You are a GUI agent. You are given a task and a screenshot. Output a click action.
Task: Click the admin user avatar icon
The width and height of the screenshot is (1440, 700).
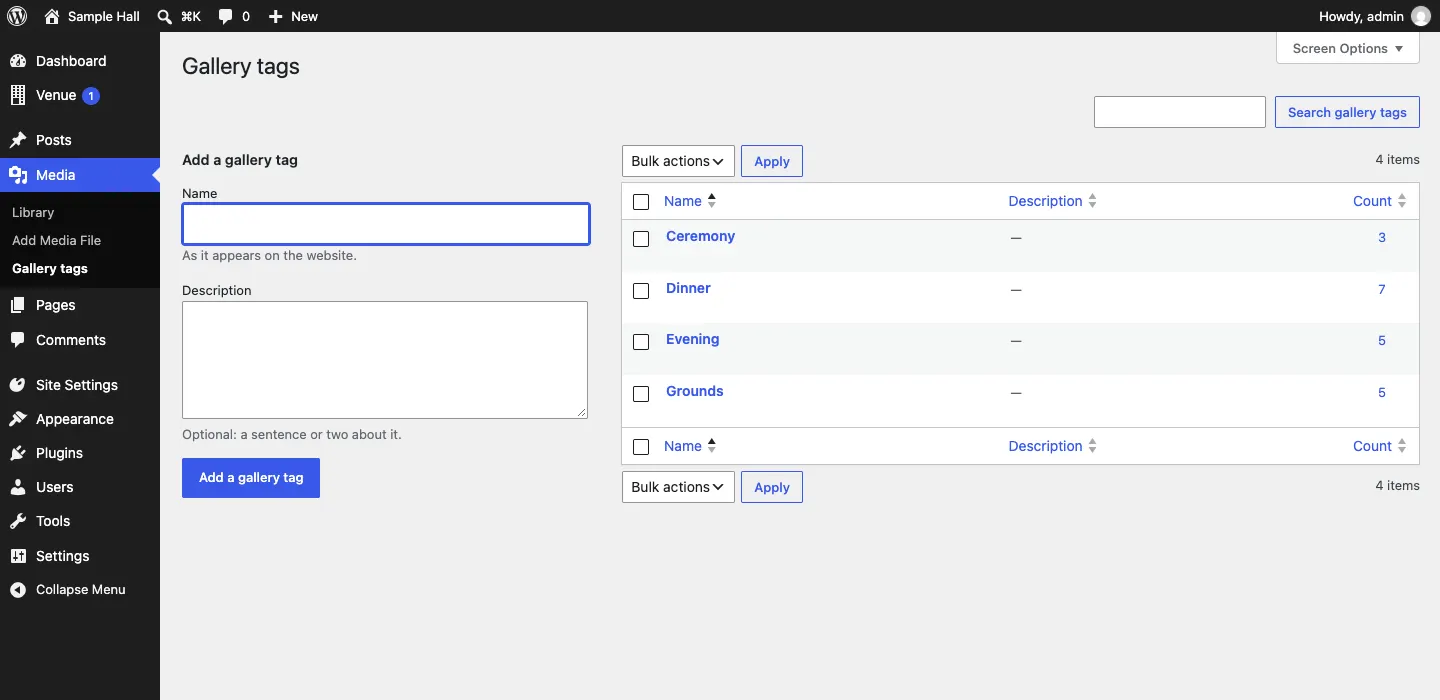[1421, 16]
